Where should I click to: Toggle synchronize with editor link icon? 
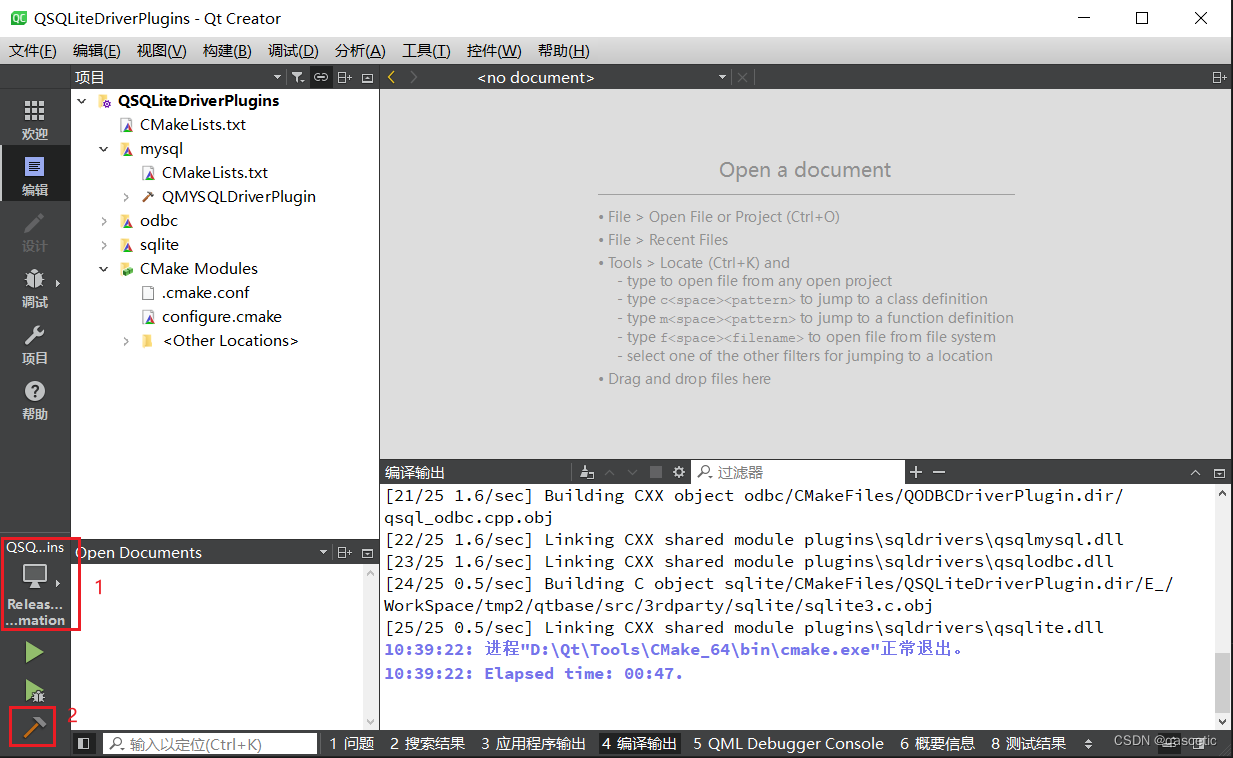point(321,77)
